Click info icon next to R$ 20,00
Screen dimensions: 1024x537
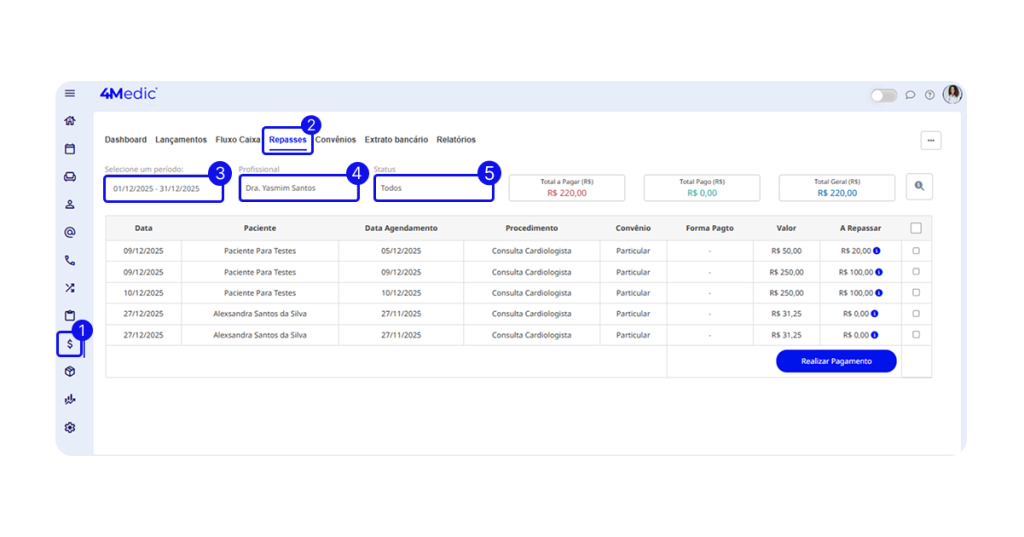click(x=878, y=251)
